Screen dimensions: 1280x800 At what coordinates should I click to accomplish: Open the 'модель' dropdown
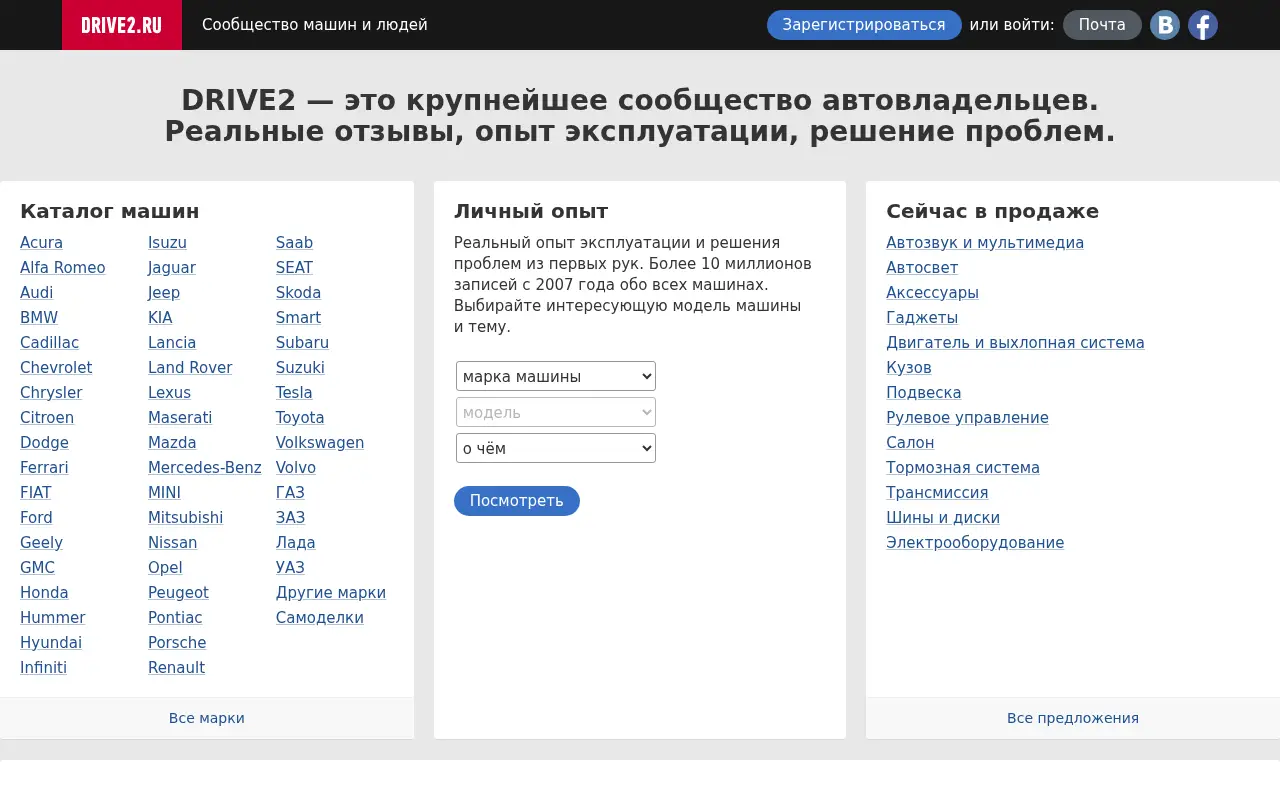[x=556, y=412]
